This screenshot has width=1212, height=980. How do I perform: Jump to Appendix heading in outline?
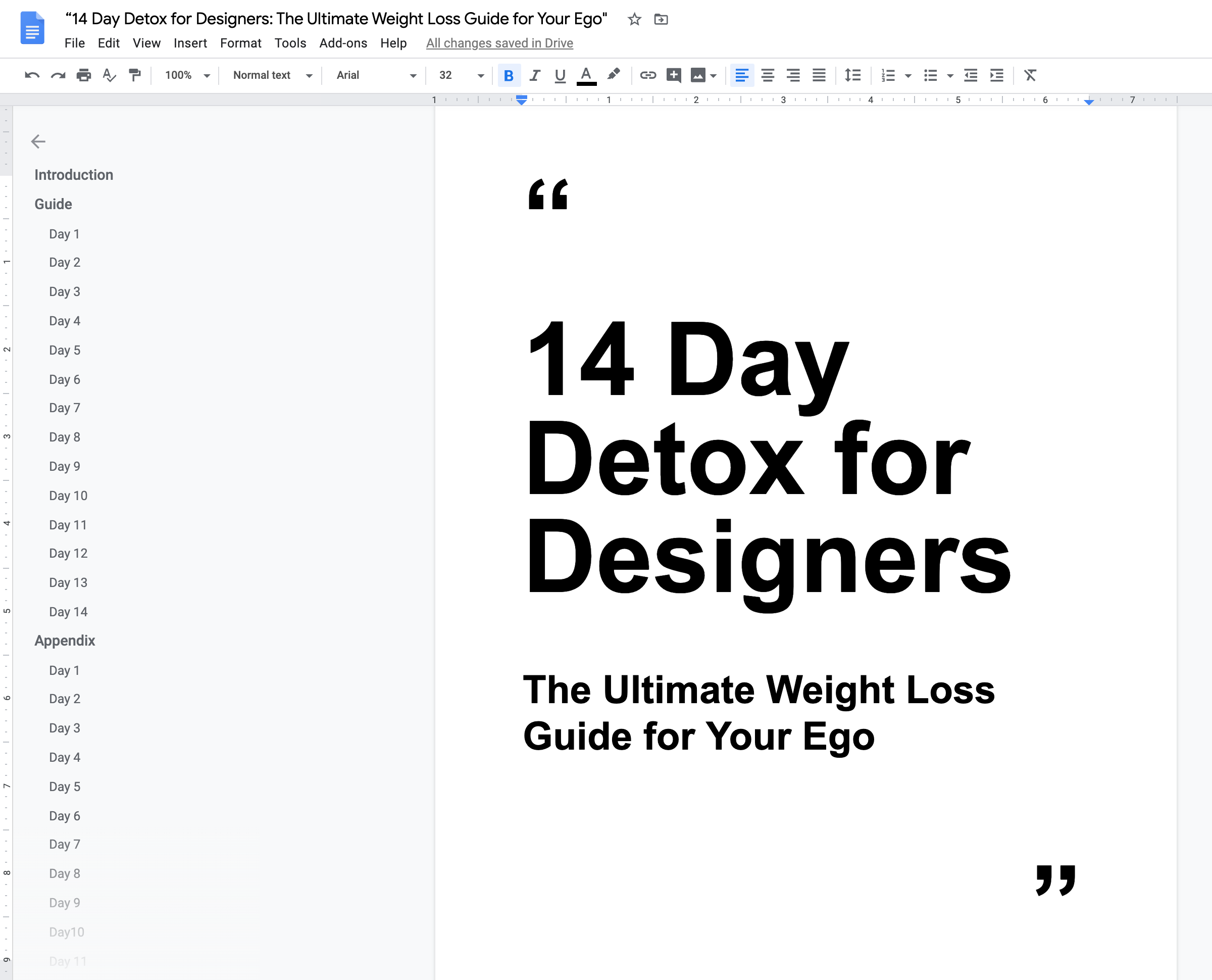tap(65, 641)
